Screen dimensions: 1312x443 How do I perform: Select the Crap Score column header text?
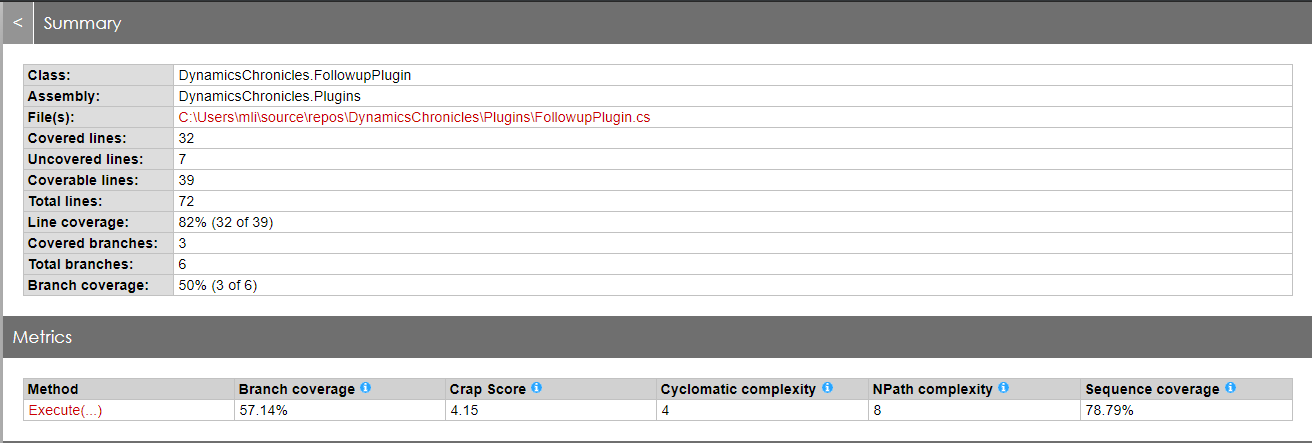[488, 389]
